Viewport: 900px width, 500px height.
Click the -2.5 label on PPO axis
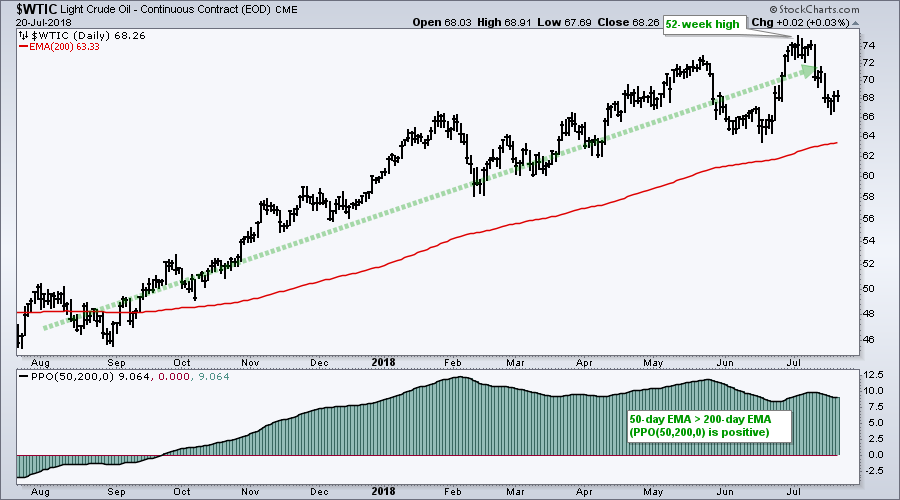pyautogui.click(x=874, y=471)
